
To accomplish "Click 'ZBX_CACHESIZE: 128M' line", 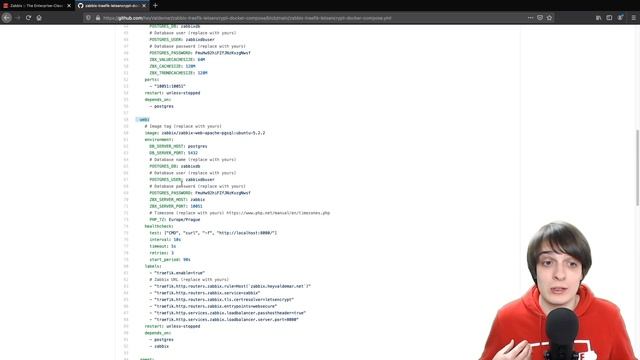I will tap(172, 66).
